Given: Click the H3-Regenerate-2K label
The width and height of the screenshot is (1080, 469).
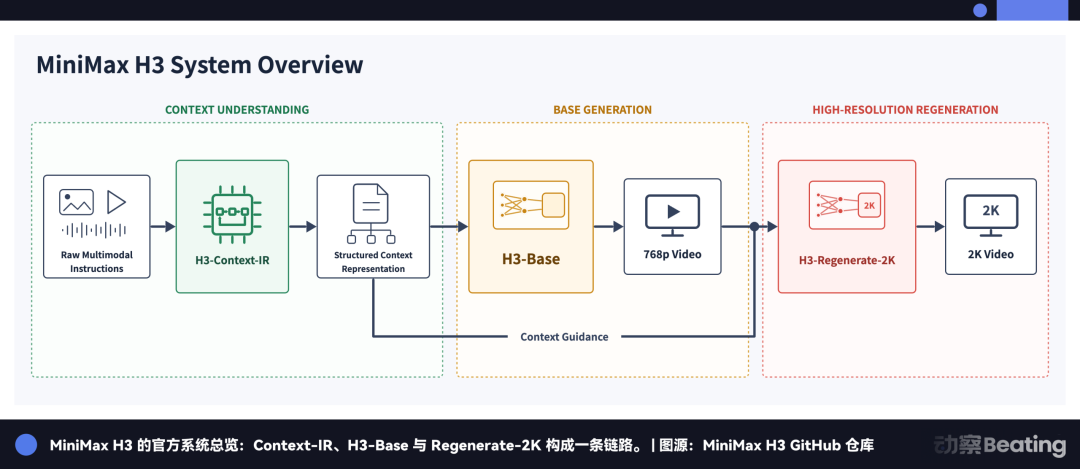Looking at the screenshot, I should point(847,261).
